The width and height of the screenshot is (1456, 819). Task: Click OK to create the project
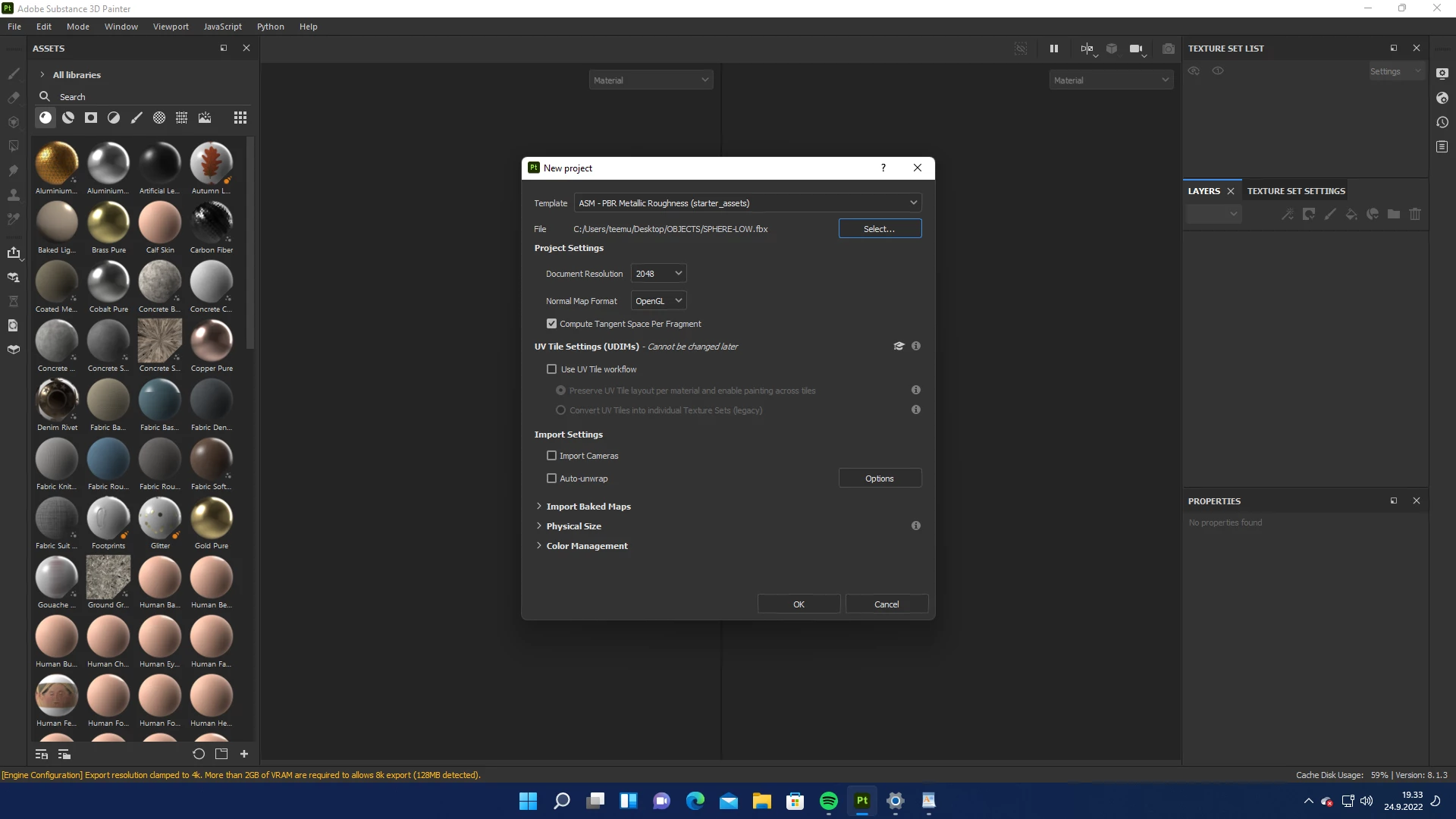[799, 604]
